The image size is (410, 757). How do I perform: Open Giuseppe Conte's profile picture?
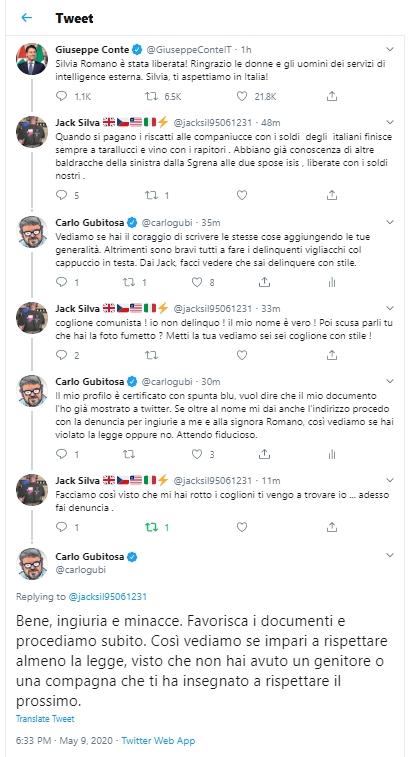point(32,59)
